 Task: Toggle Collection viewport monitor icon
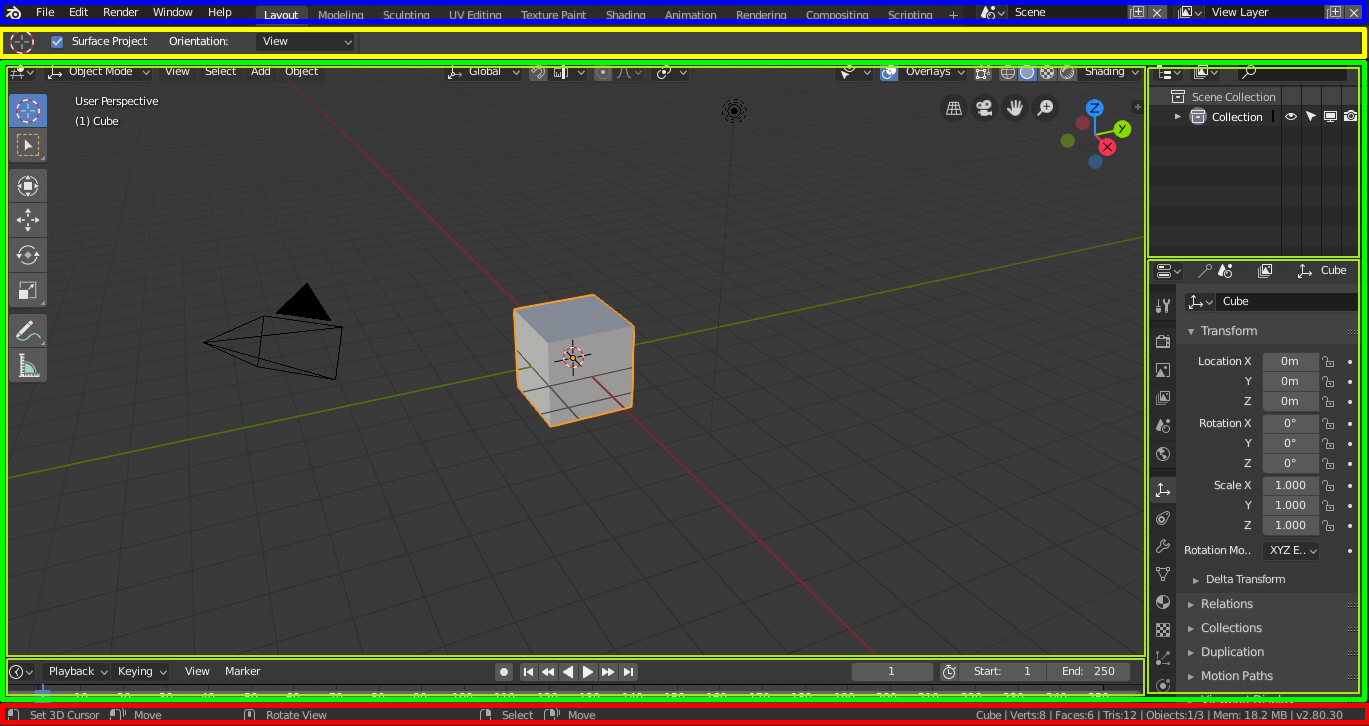coord(1330,117)
